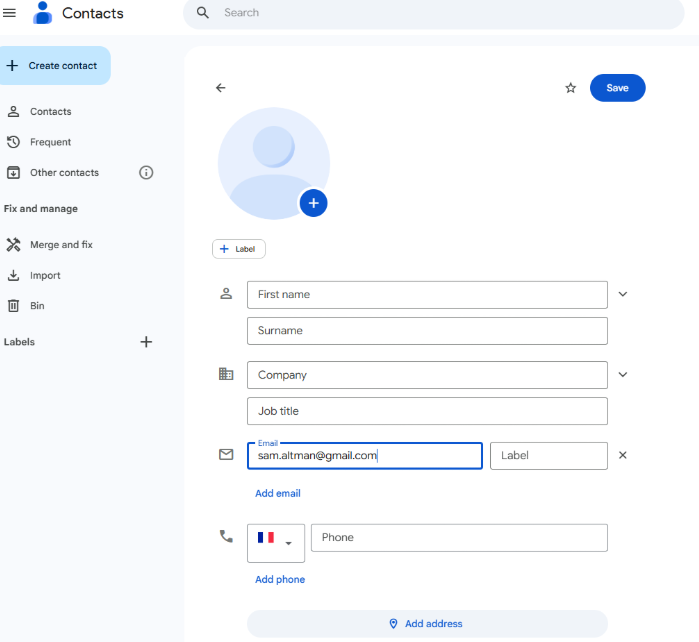
Task: Click the Add email link
Action: [278, 494]
